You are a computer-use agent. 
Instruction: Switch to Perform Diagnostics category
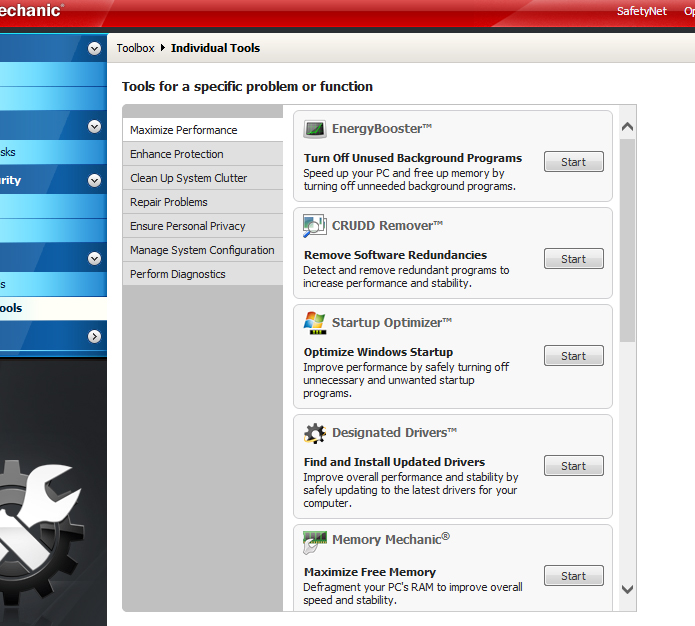click(x=203, y=274)
